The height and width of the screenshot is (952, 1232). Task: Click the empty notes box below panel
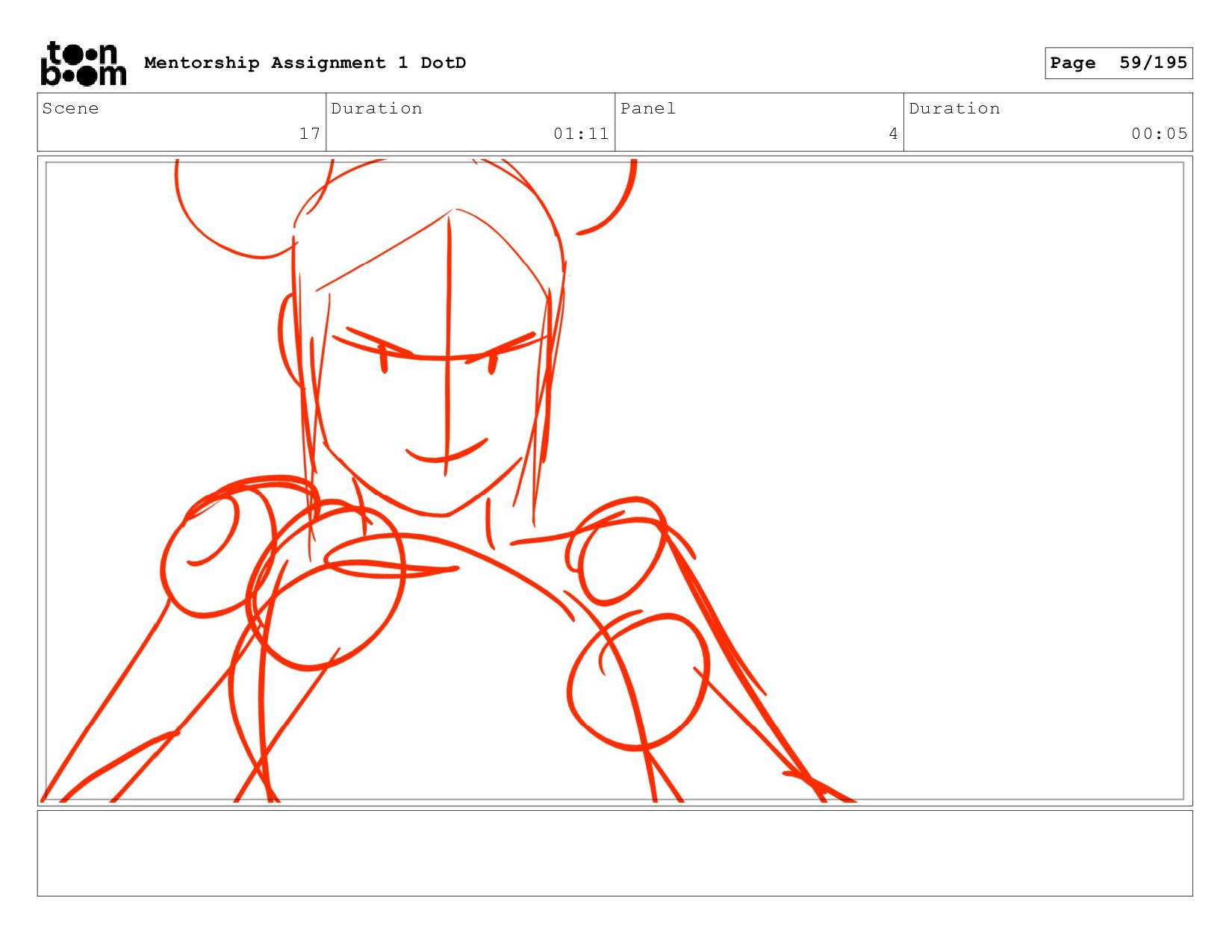coord(615,853)
